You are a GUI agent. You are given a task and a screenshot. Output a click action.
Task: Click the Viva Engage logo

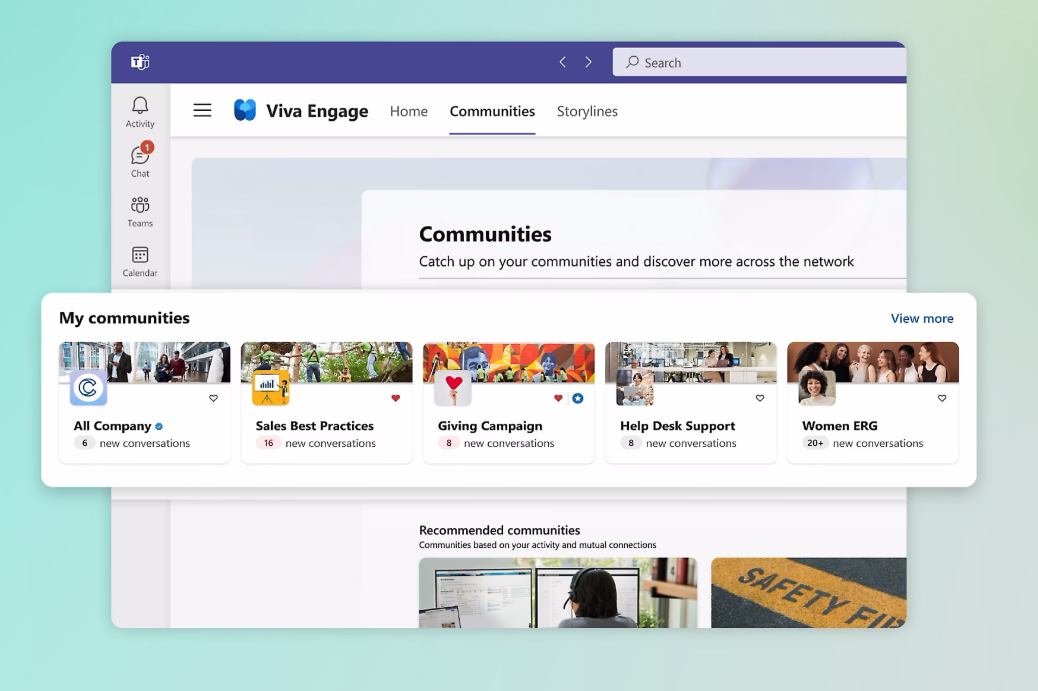pyautogui.click(x=245, y=111)
